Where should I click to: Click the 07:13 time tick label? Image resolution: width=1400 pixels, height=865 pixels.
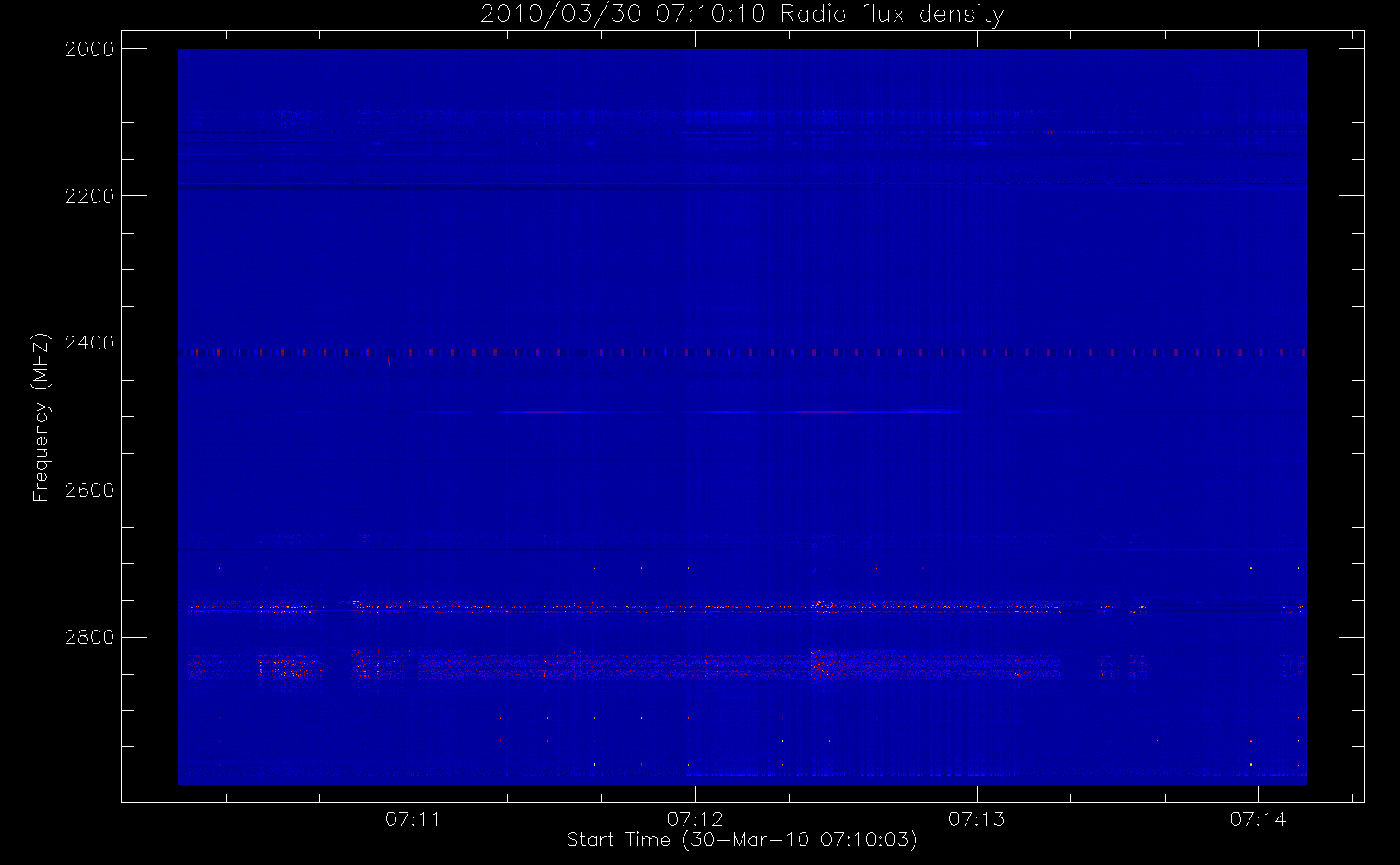(x=977, y=819)
